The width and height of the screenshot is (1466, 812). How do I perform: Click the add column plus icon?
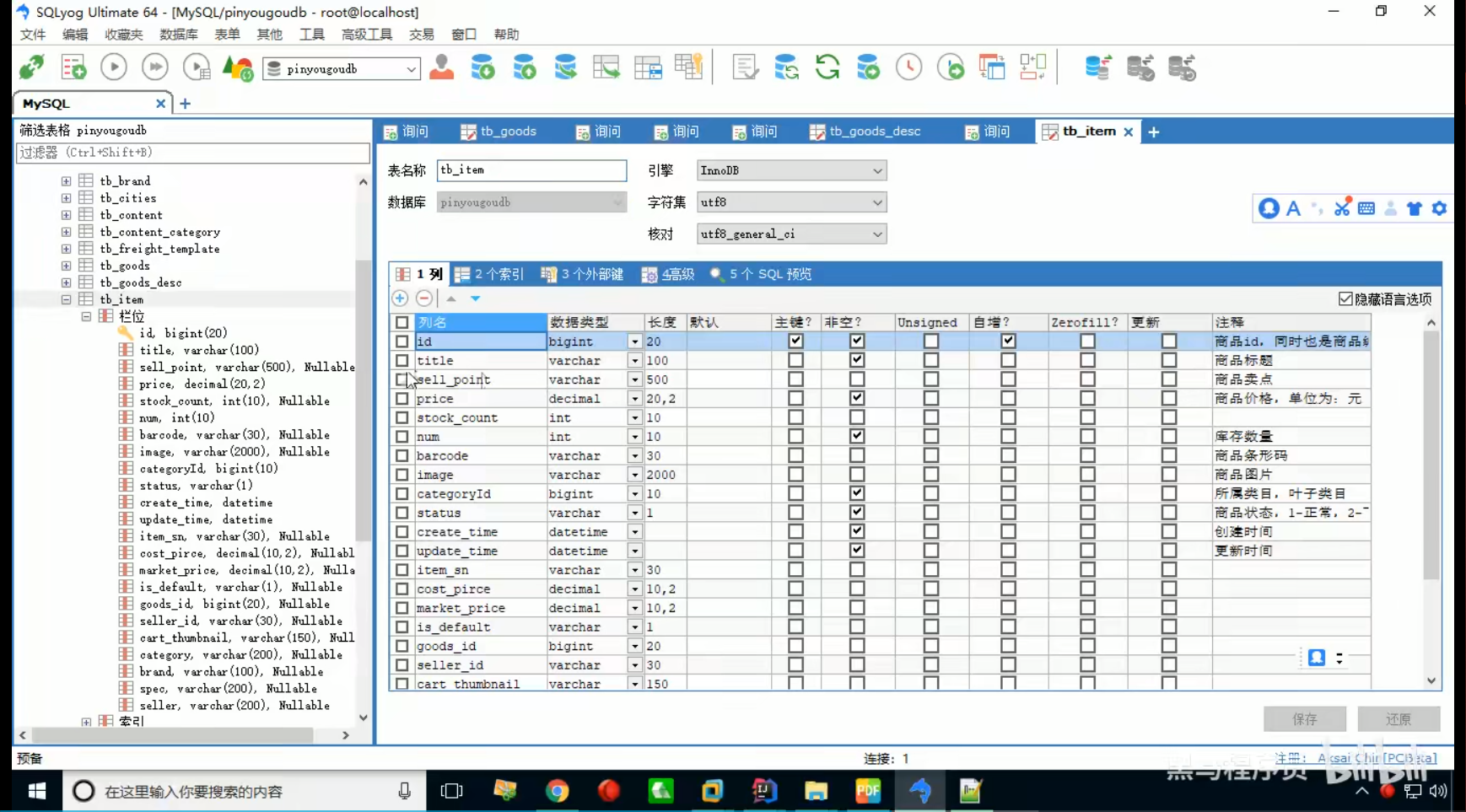[400, 298]
